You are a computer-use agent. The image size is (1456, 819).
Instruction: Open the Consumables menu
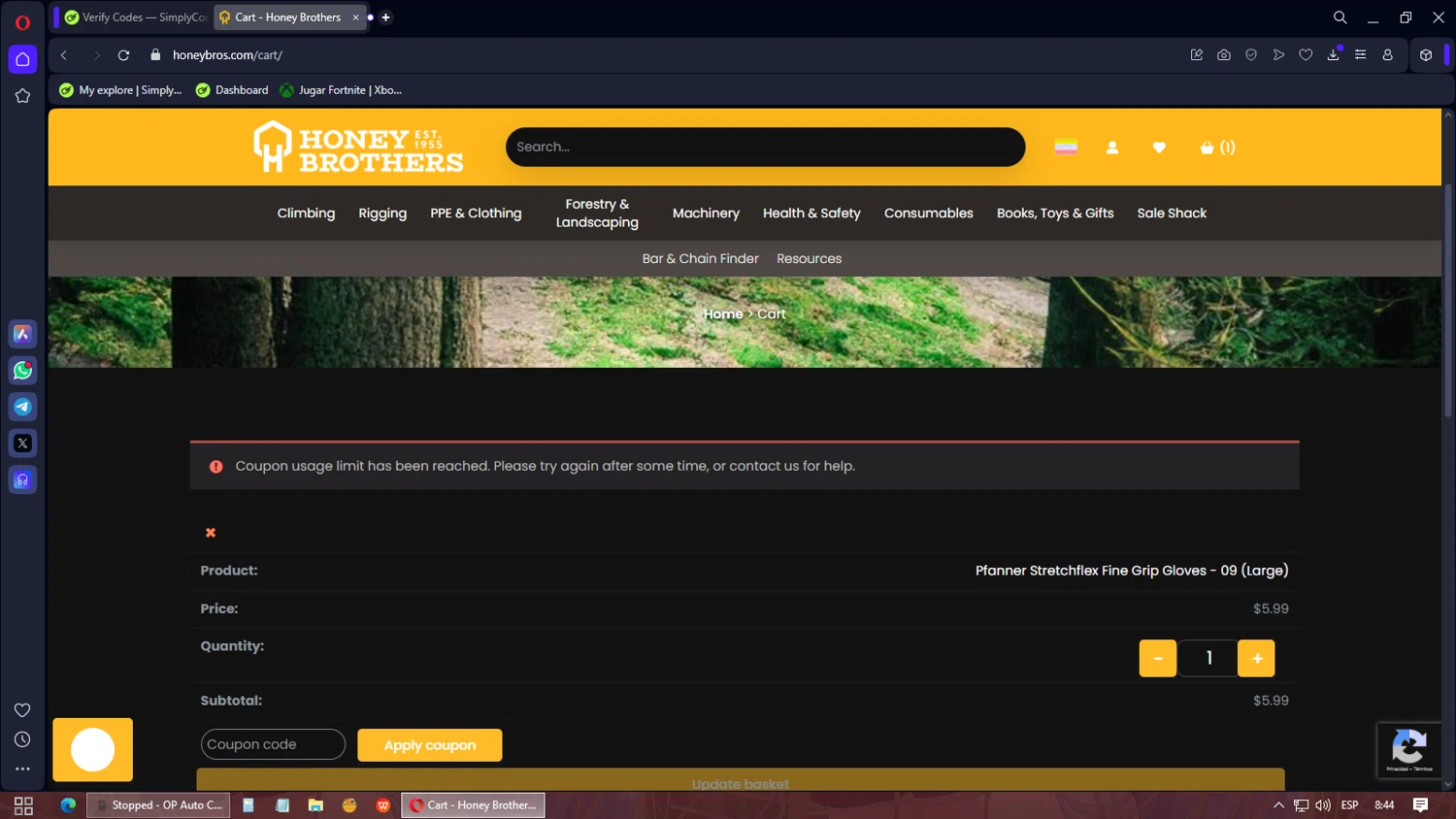point(928,213)
